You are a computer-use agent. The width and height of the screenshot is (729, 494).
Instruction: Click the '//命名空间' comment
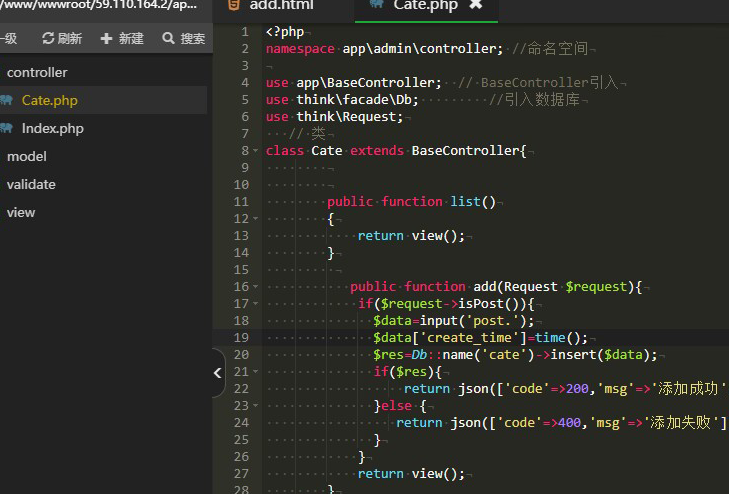tap(550, 48)
